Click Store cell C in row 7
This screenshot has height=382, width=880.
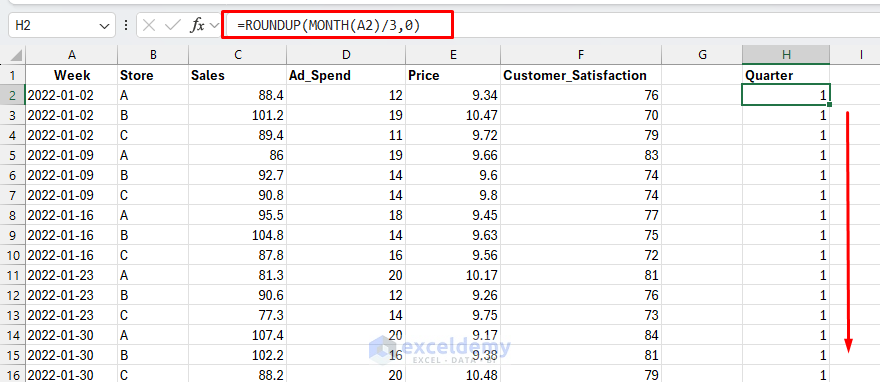click(x=153, y=195)
